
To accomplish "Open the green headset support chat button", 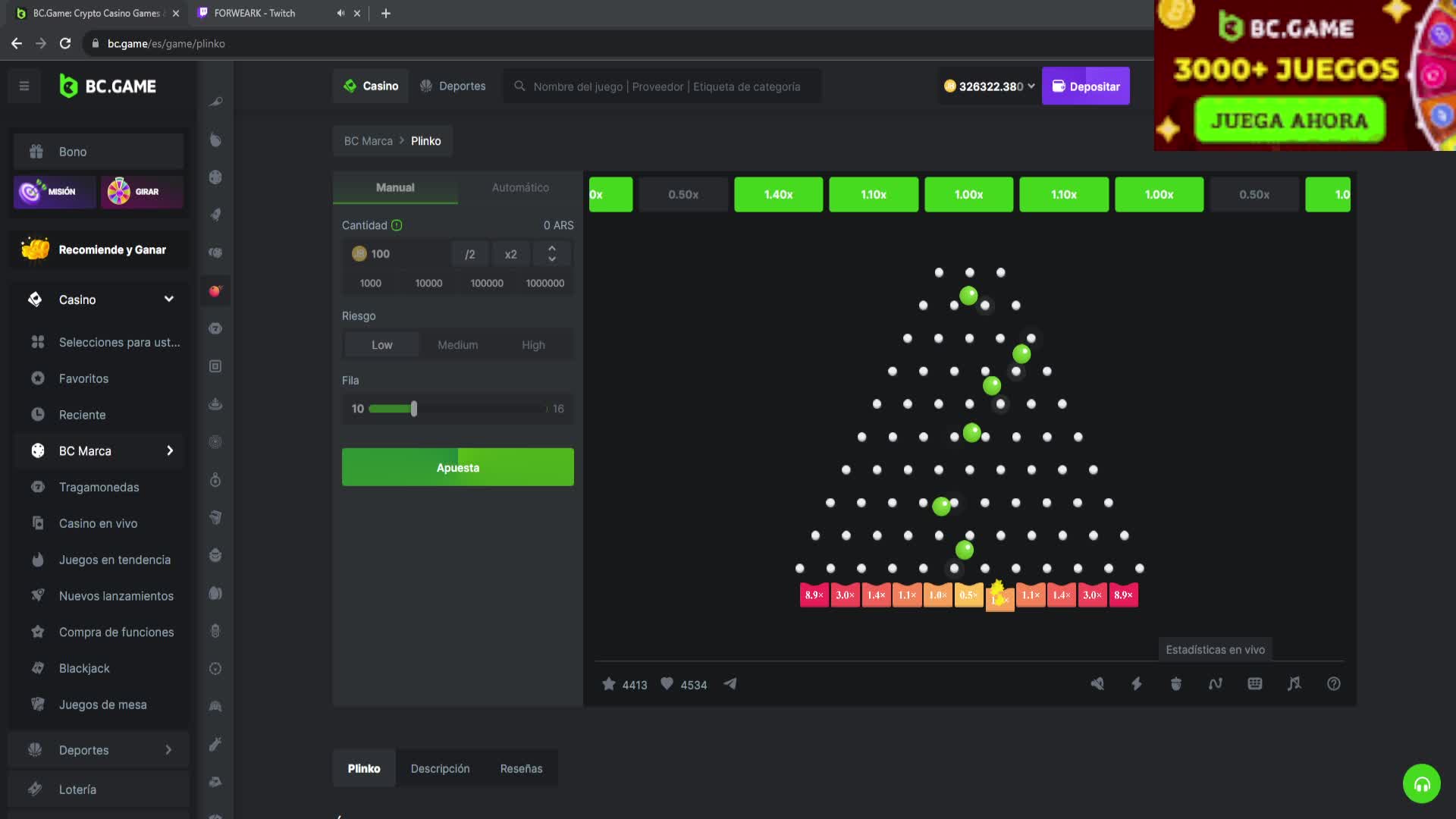I will tap(1422, 783).
